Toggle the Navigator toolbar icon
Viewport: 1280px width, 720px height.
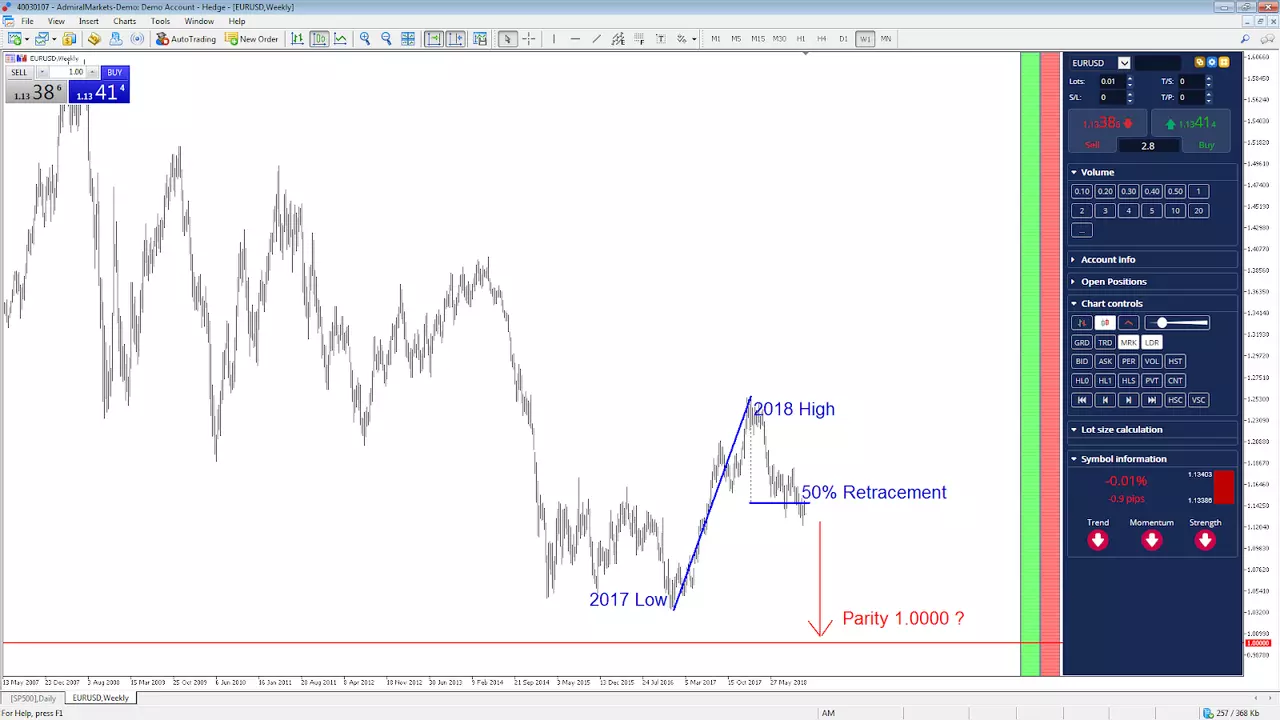pos(94,39)
